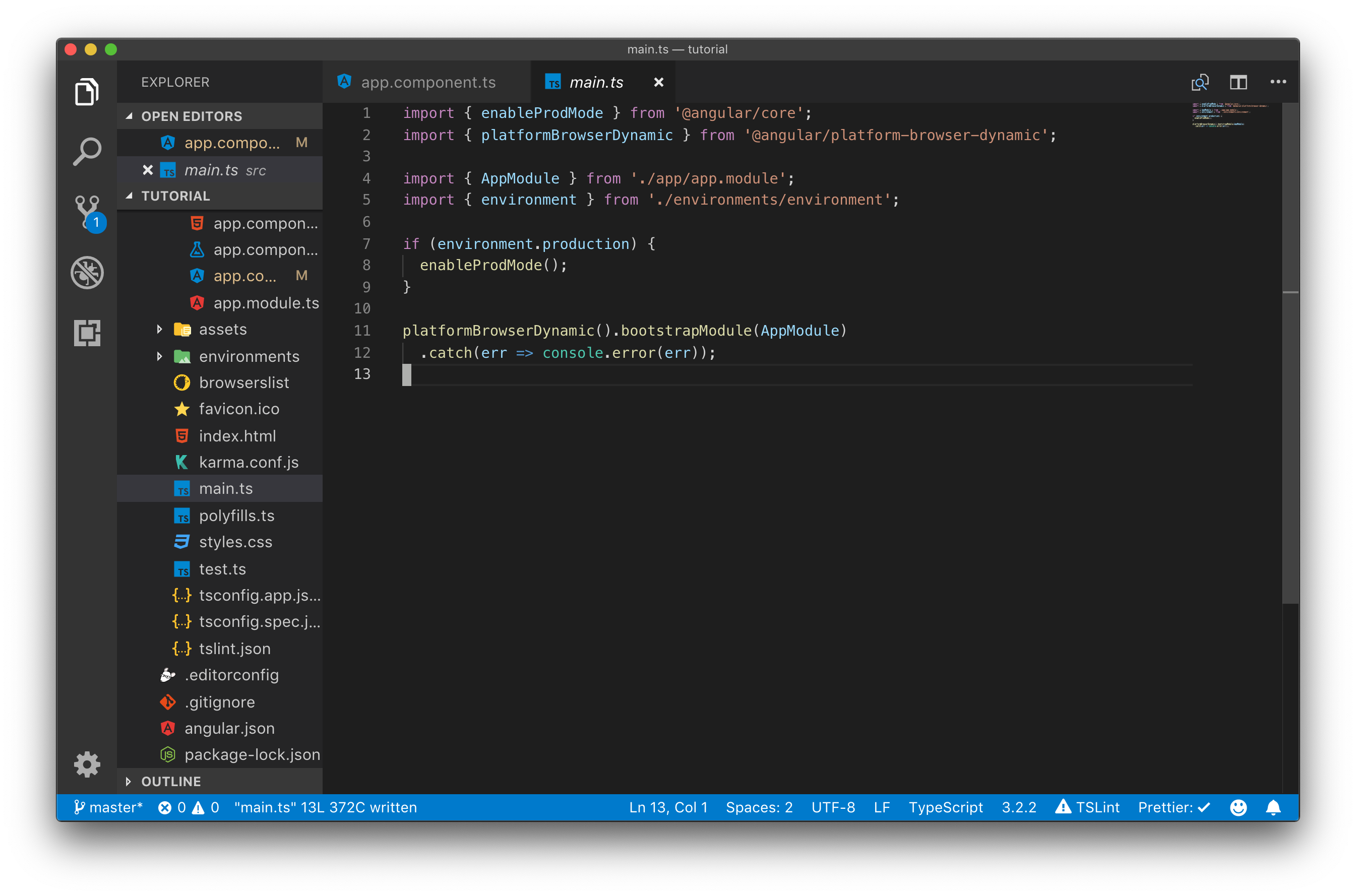
Task: Expand the Outline section
Action: pos(220,781)
